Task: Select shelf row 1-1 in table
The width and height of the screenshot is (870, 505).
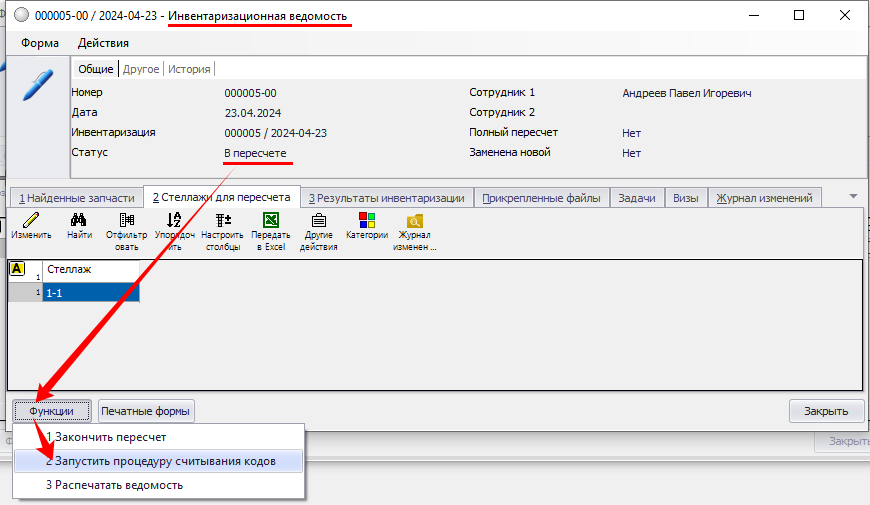Action: pyautogui.click(x=90, y=293)
